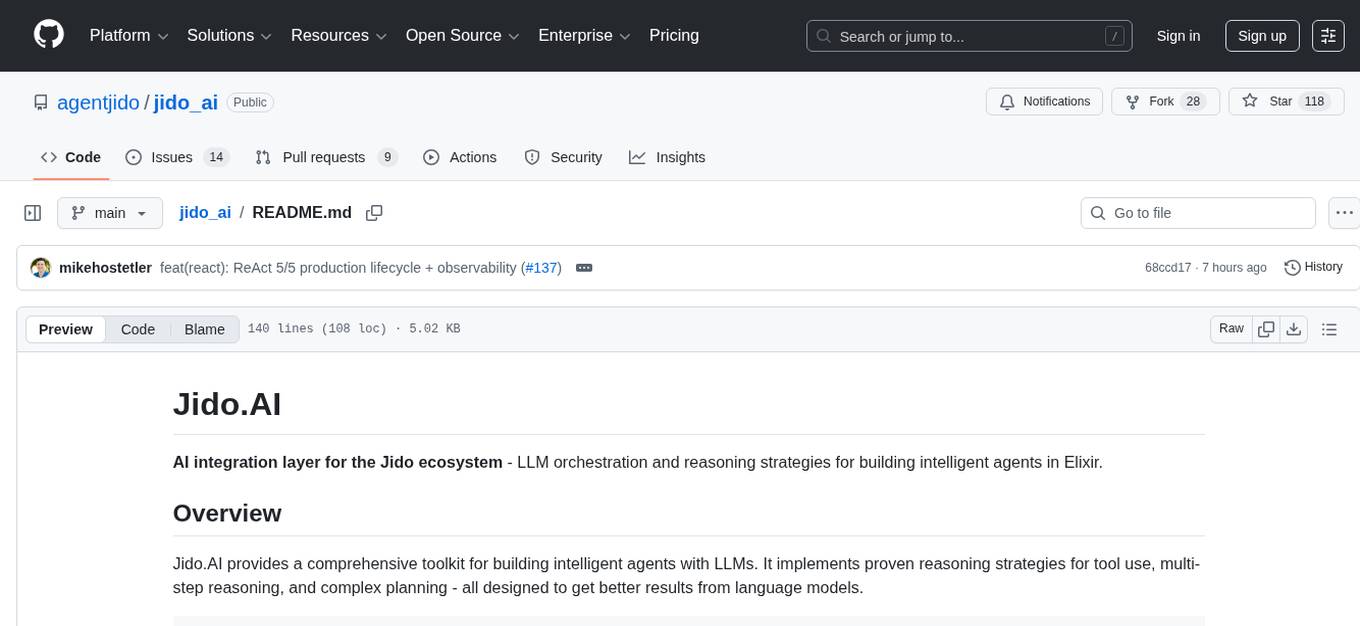The width and height of the screenshot is (1360, 626).
Task: View pull request #137
Action: point(541,267)
